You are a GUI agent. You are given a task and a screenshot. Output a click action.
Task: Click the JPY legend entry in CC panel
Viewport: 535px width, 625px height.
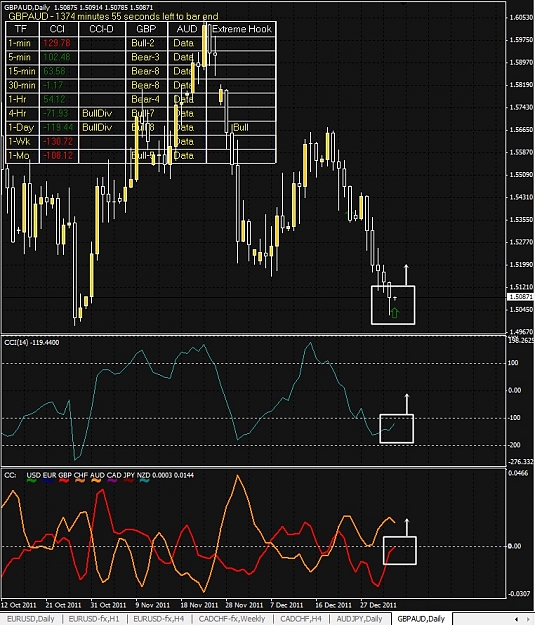[x=129, y=476]
